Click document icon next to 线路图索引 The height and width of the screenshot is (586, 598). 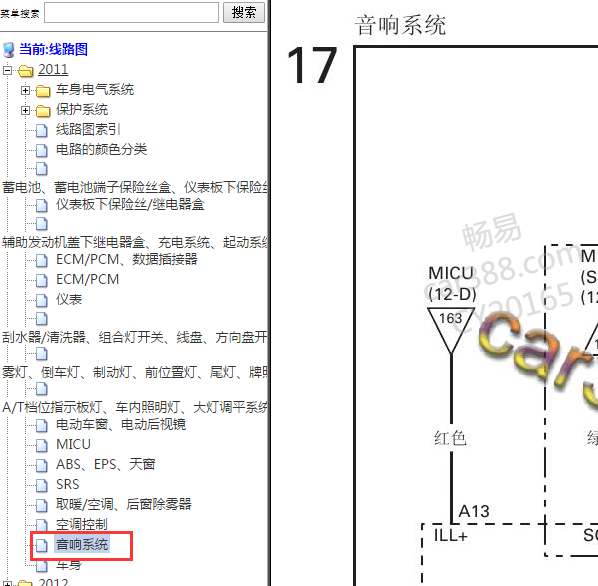(42, 130)
